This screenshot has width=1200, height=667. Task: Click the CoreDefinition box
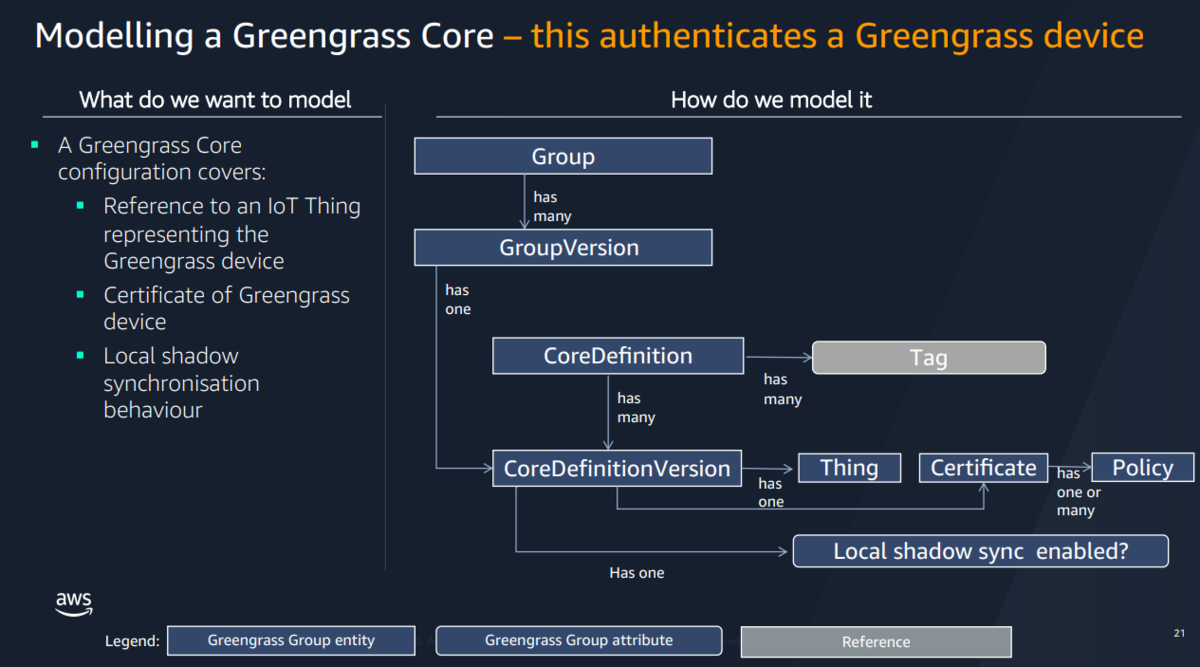[618, 356]
